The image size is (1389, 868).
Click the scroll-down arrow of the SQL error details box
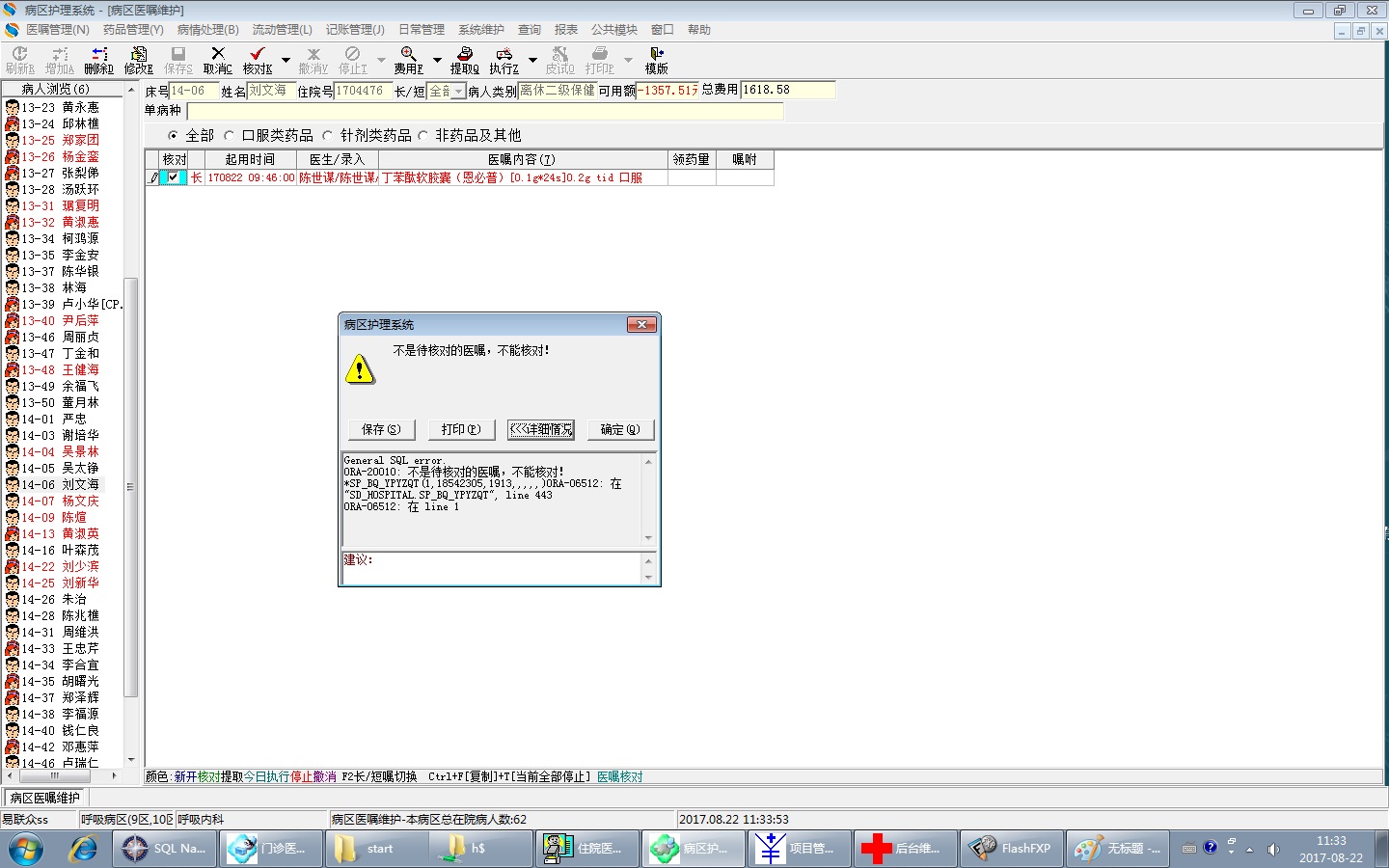(x=648, y=538)
